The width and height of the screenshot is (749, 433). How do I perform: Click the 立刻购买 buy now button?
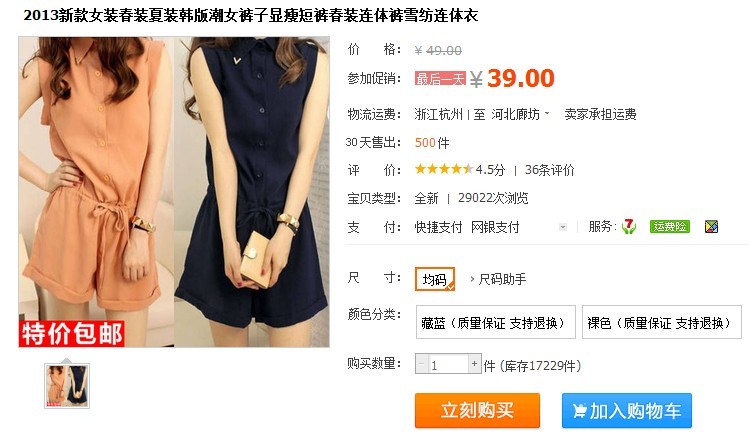[x=477, y=411]
